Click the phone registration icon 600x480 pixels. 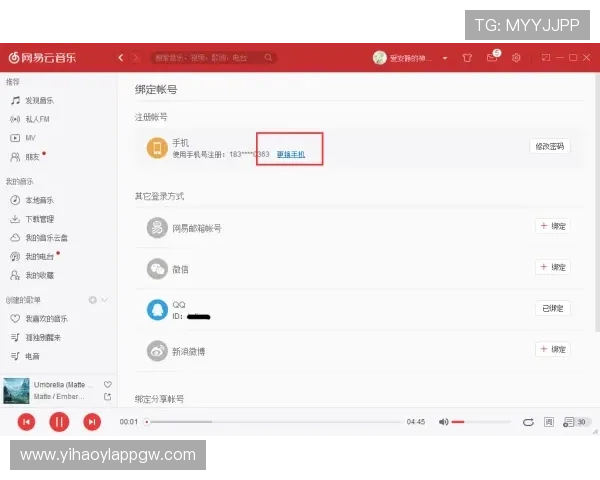coord(157,148)
